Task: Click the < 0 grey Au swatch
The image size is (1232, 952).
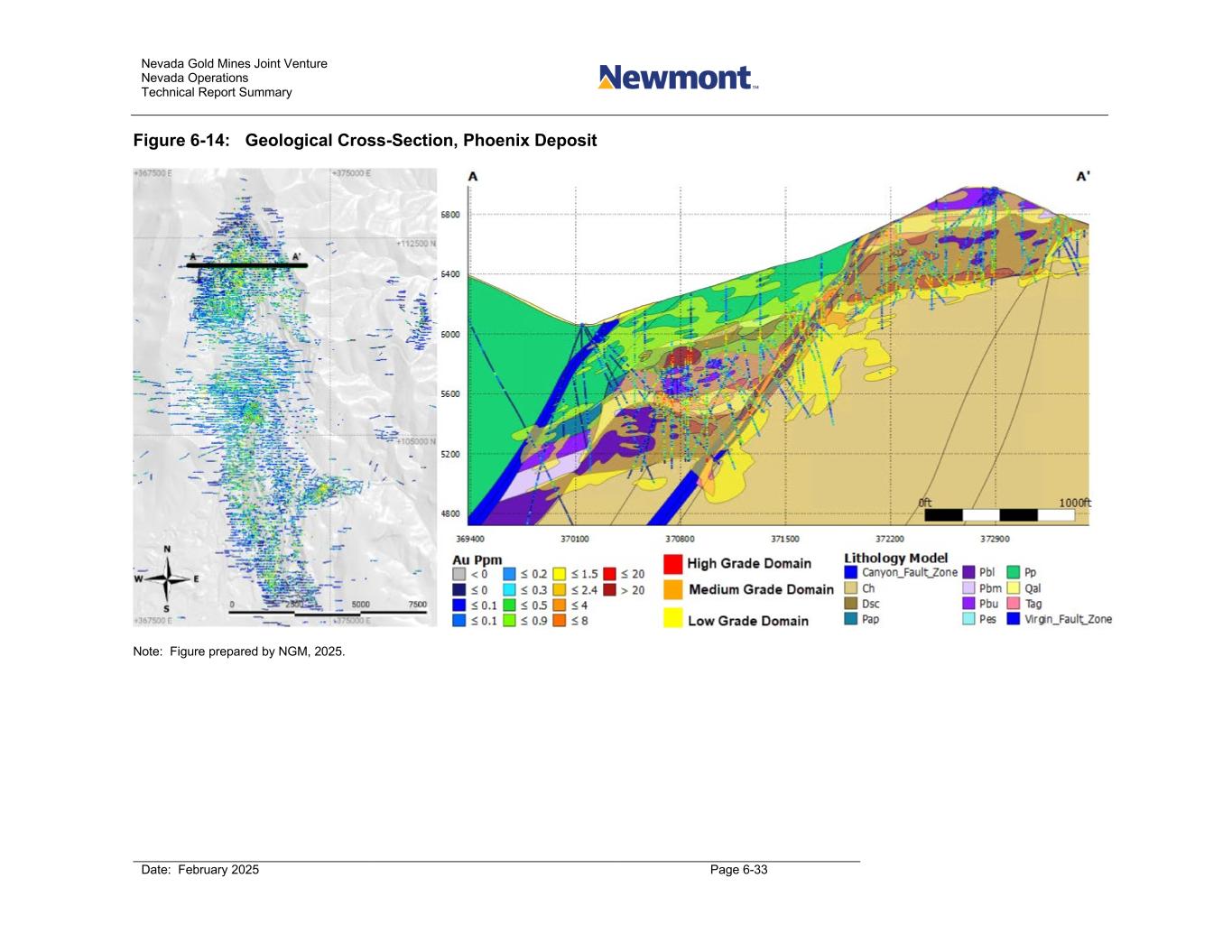Action: (459, 574)
